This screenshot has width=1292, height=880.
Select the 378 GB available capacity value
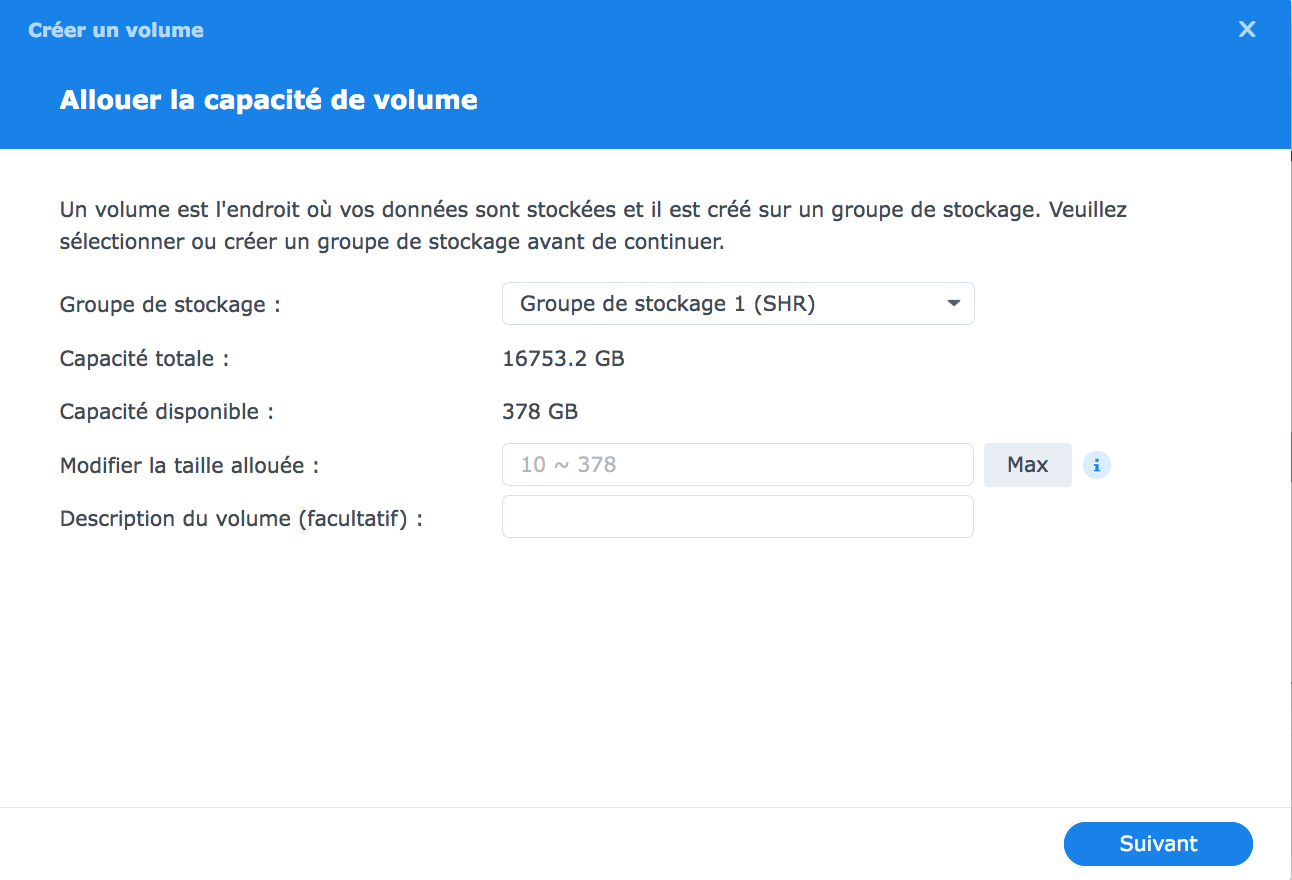(540, 412)
